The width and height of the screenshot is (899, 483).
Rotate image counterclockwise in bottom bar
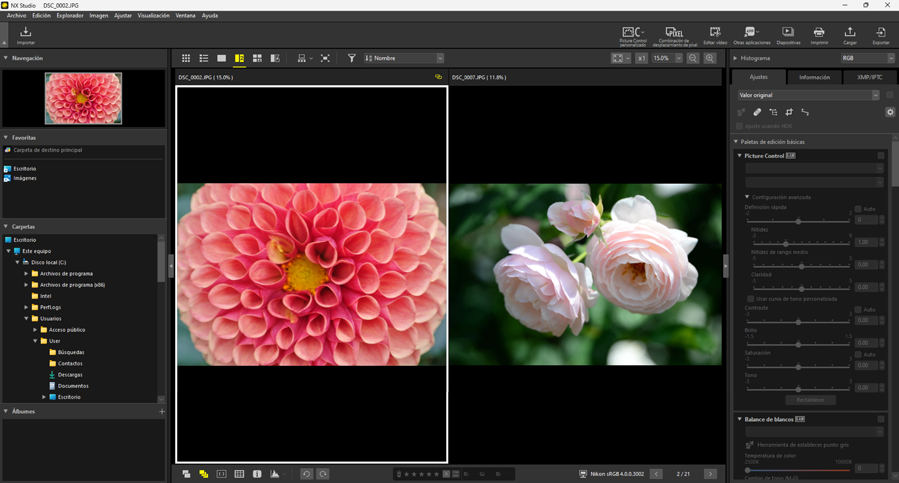(307, 474)
